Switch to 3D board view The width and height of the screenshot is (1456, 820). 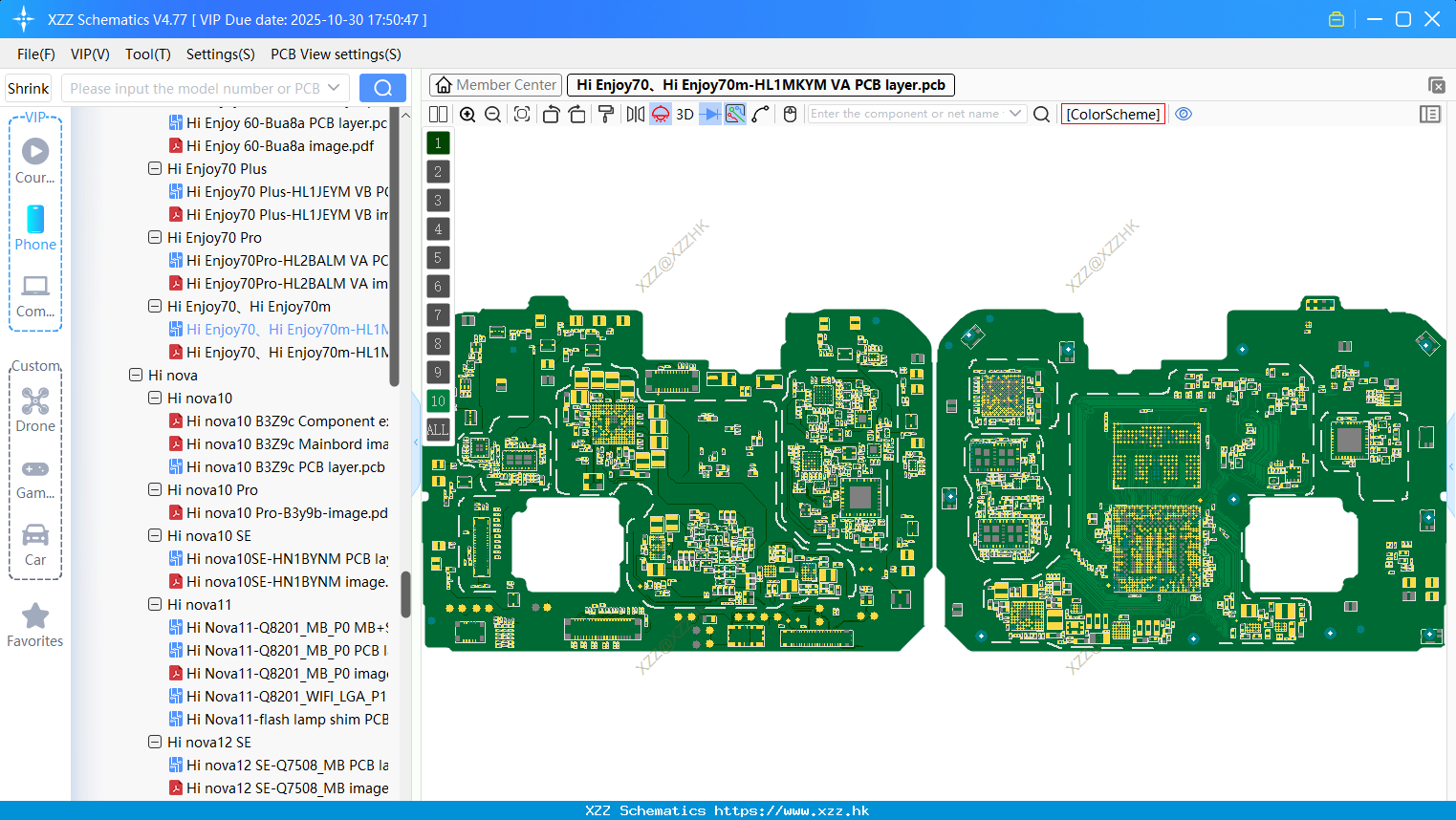coord(685,115)
